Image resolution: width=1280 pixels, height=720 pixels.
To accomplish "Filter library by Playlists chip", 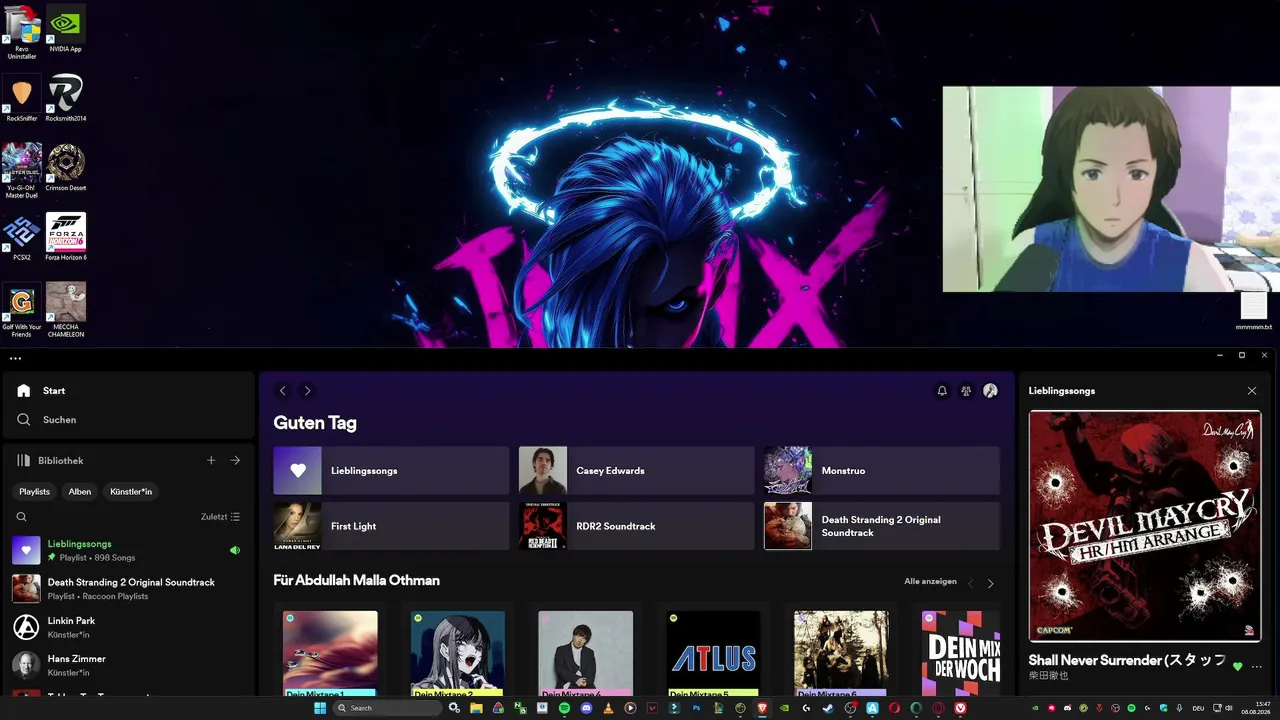I will (x=35, y=492).
